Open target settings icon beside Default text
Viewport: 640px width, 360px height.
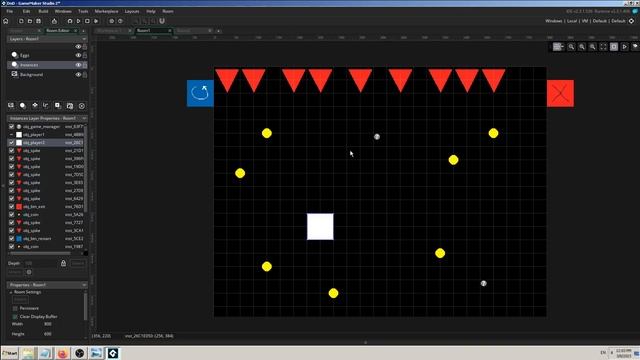631,21
